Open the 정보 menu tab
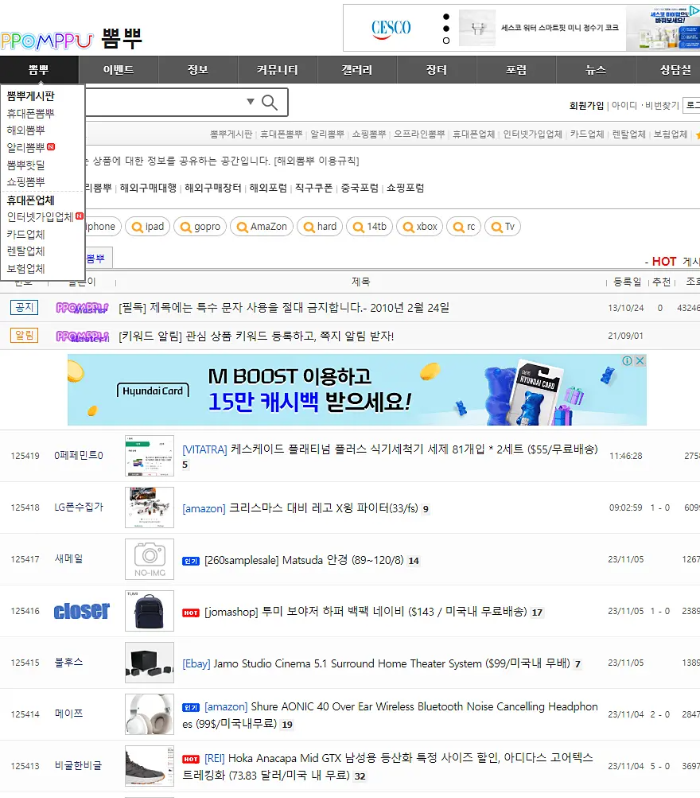 point(198,70)
